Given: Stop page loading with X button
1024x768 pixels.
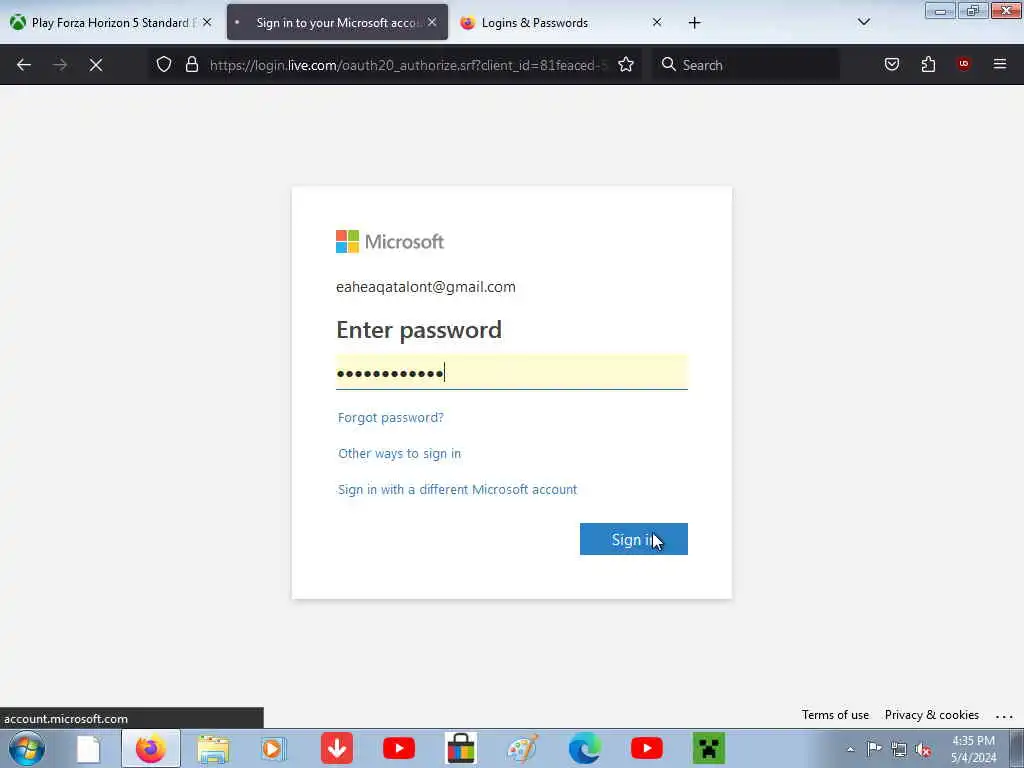Looking at the screenshot, I should coord(96,65).
